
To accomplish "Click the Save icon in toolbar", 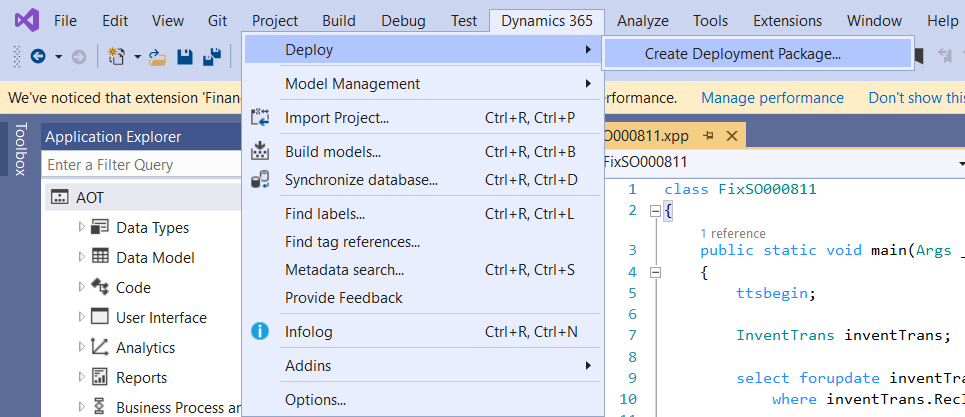I will [185, 57].
